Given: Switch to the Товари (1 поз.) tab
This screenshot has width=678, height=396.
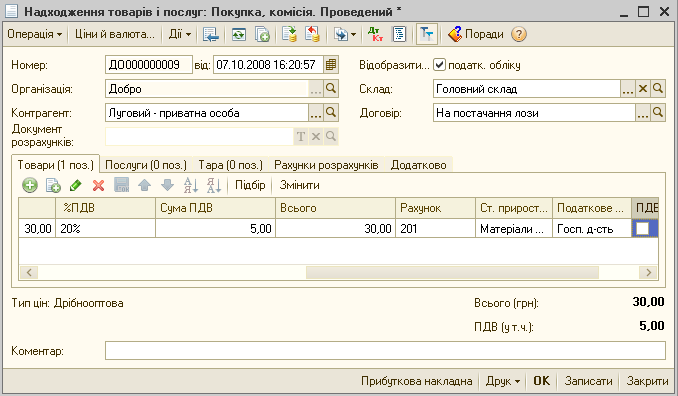Looking at the screenshot, I should [55, 165].
